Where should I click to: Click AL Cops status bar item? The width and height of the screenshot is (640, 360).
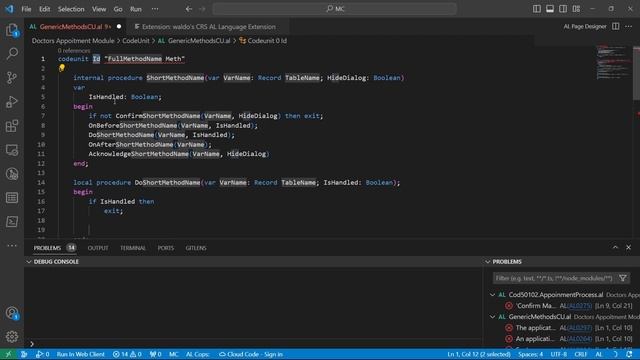pos(198,354)
